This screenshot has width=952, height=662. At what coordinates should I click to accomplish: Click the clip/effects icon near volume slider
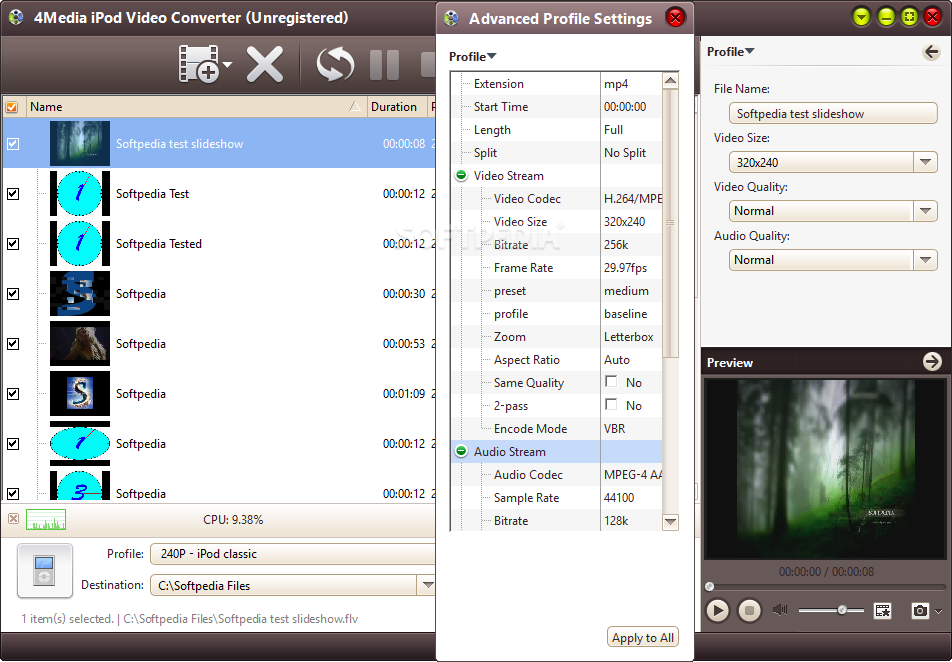882,610
